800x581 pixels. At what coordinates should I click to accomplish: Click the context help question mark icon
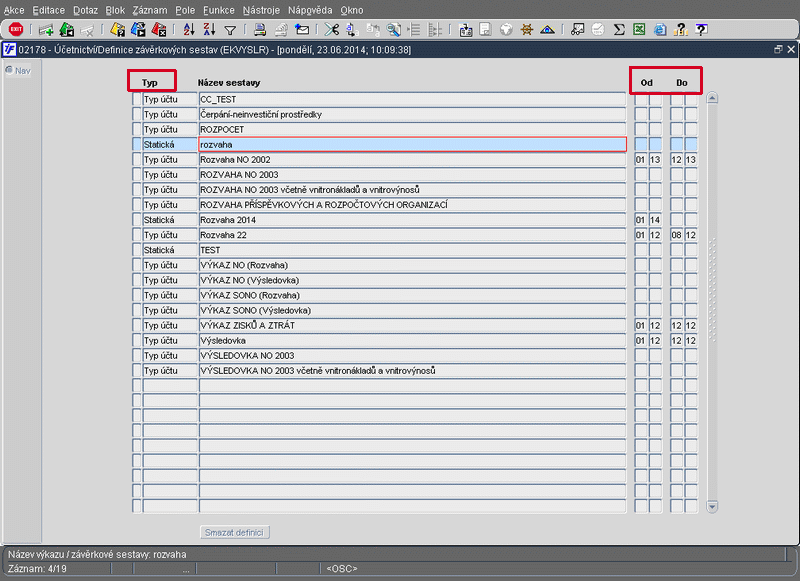click(702, 30)
